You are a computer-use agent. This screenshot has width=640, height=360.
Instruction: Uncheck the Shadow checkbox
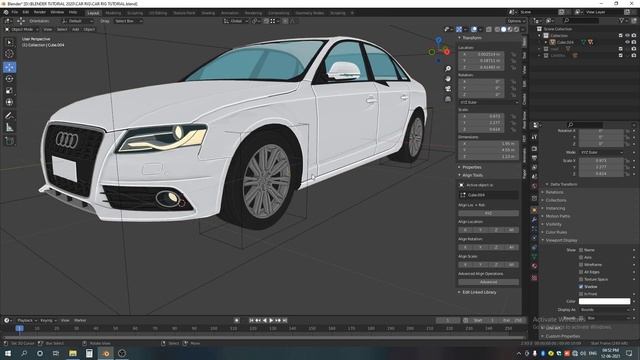tap(581, 287)
